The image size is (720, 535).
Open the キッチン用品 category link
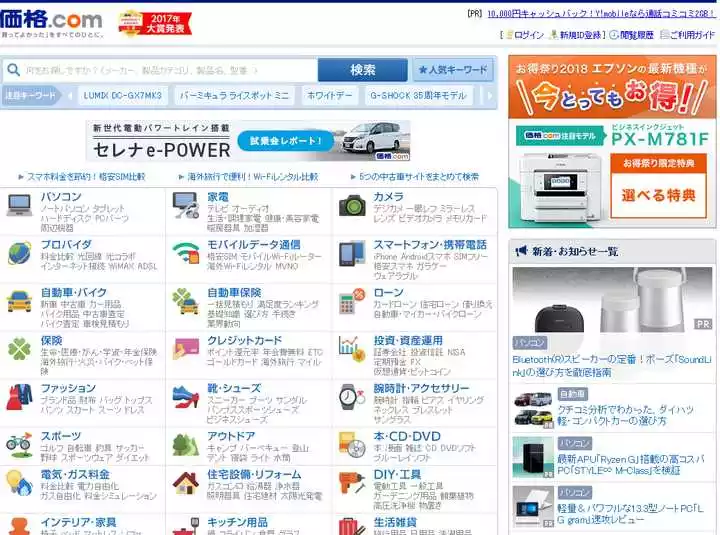click(237, 522)
